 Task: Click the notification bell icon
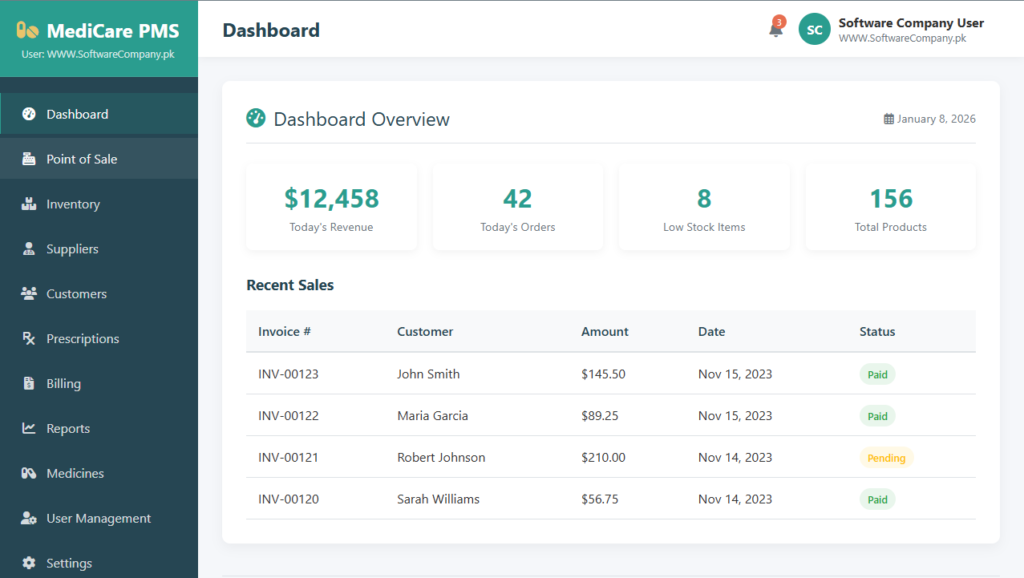pos(775,29)
